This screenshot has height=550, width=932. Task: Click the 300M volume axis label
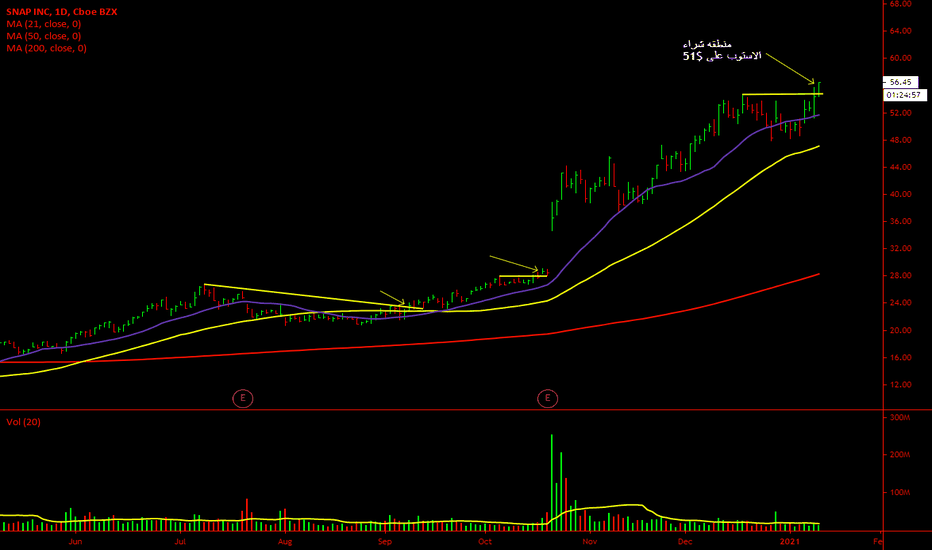point(900,418)
